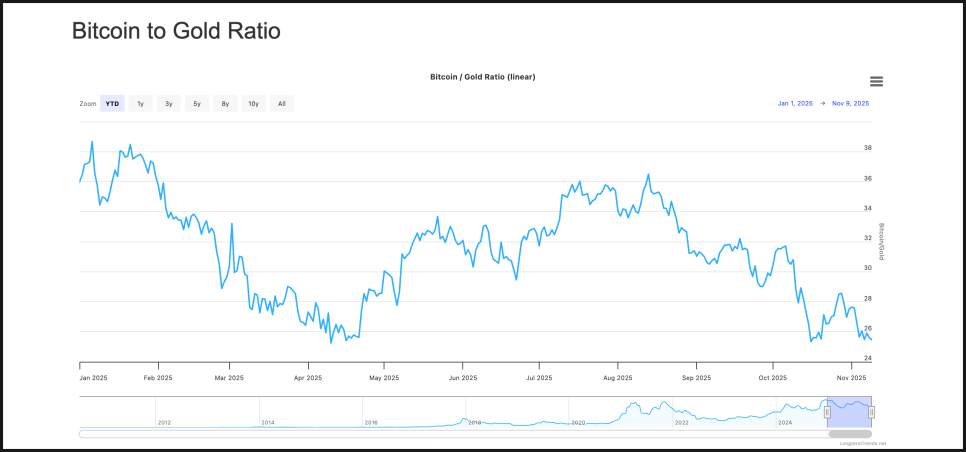Select the 10y zoom button
The height and width of the screenshot is (452, 966).
point(253,104)
